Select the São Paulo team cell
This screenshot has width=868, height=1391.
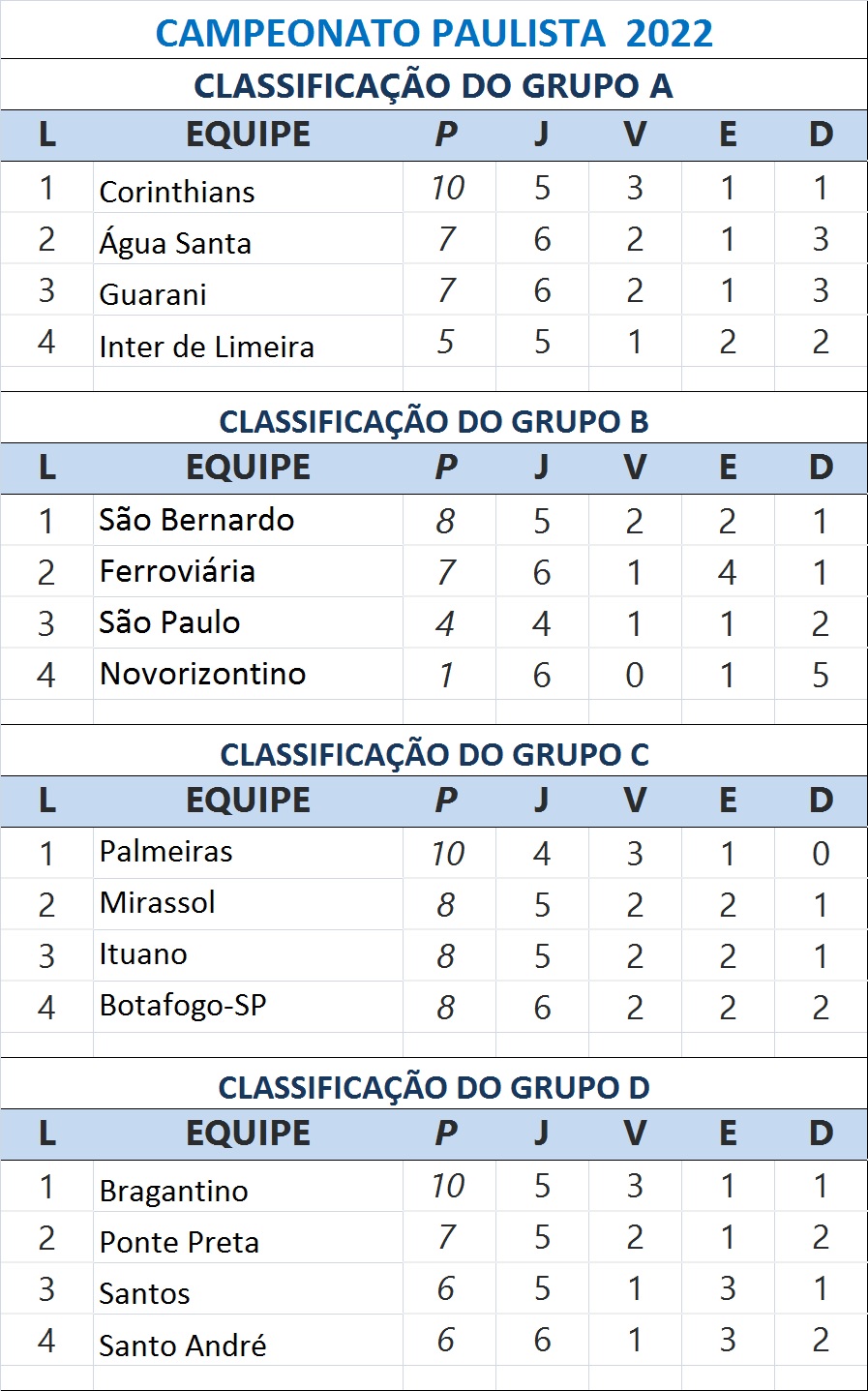point(169,622)
